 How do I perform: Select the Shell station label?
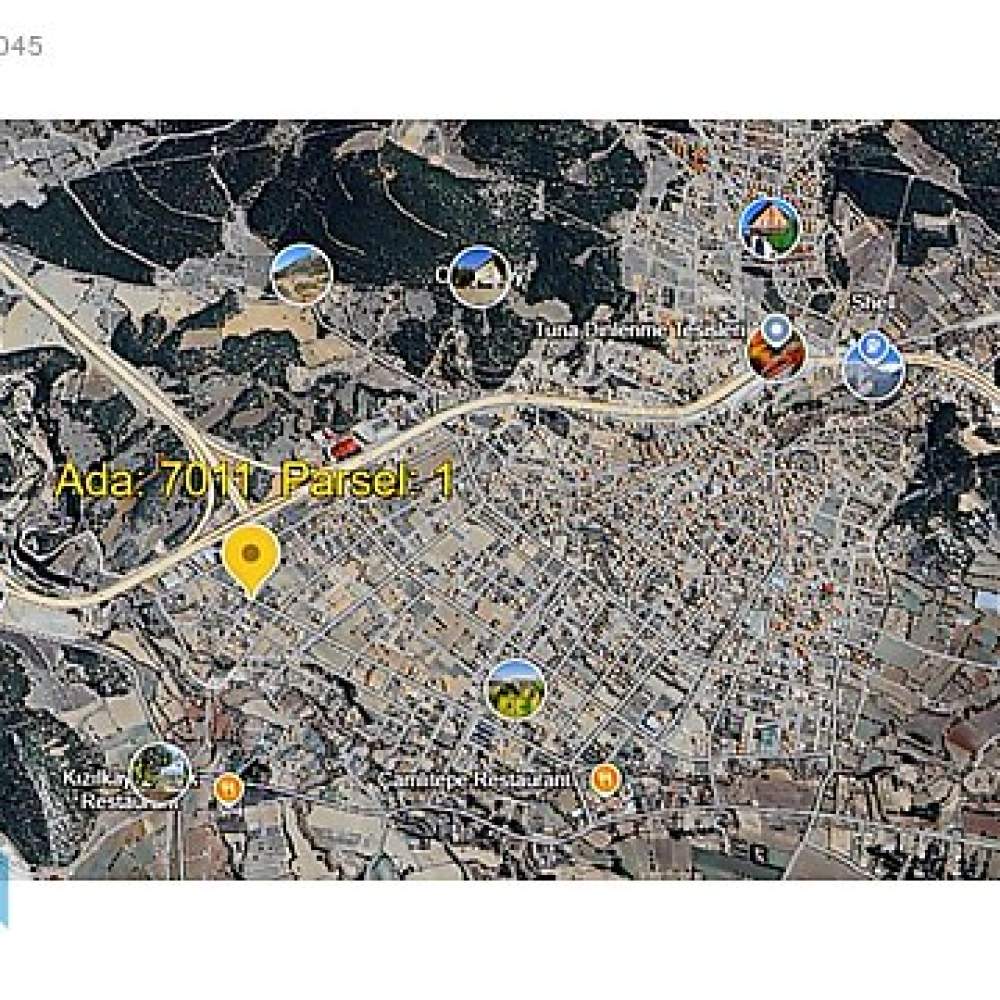coord(874,302)
